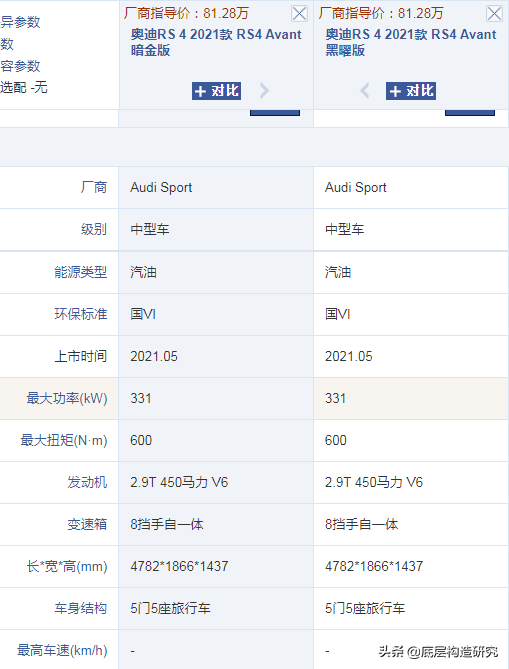This screenshot has width=509, height=669.
Task: Add 暗金版 to comparison with +对比
Action: [216, 91]
